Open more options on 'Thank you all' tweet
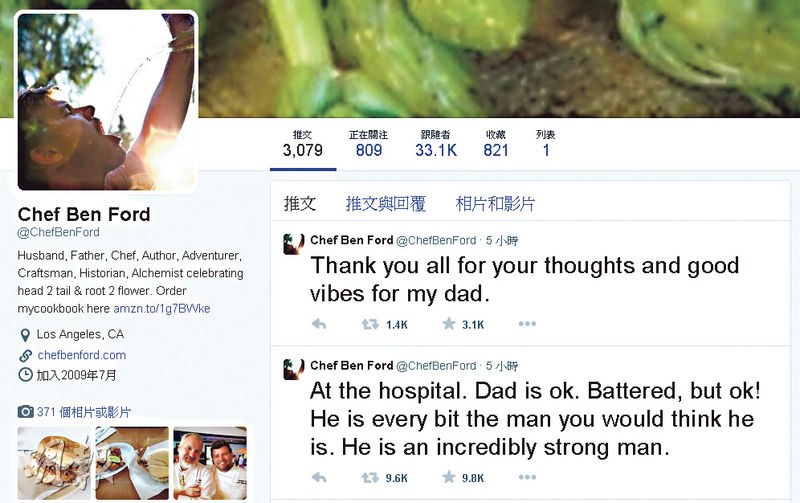The height and width of the screenshot is (503, 800). tap(527, 323)
